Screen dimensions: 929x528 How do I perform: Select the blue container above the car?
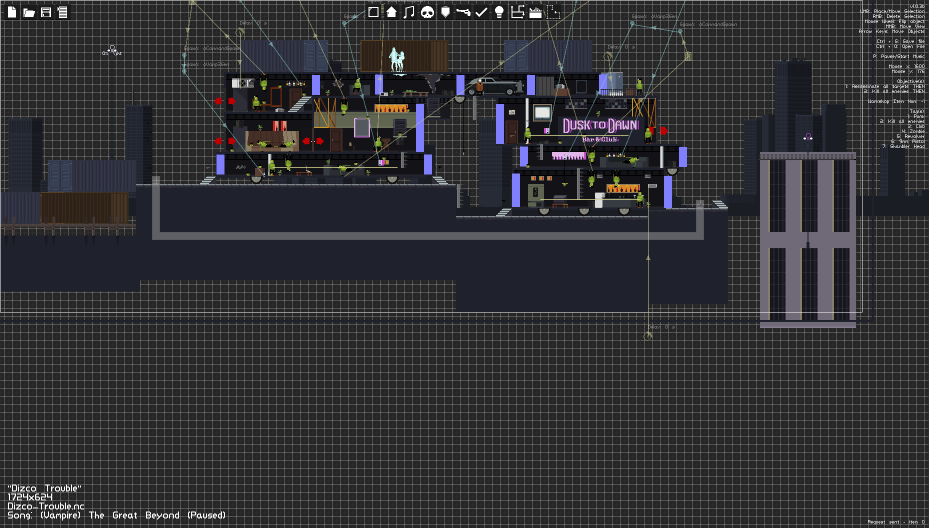(548, 56)
